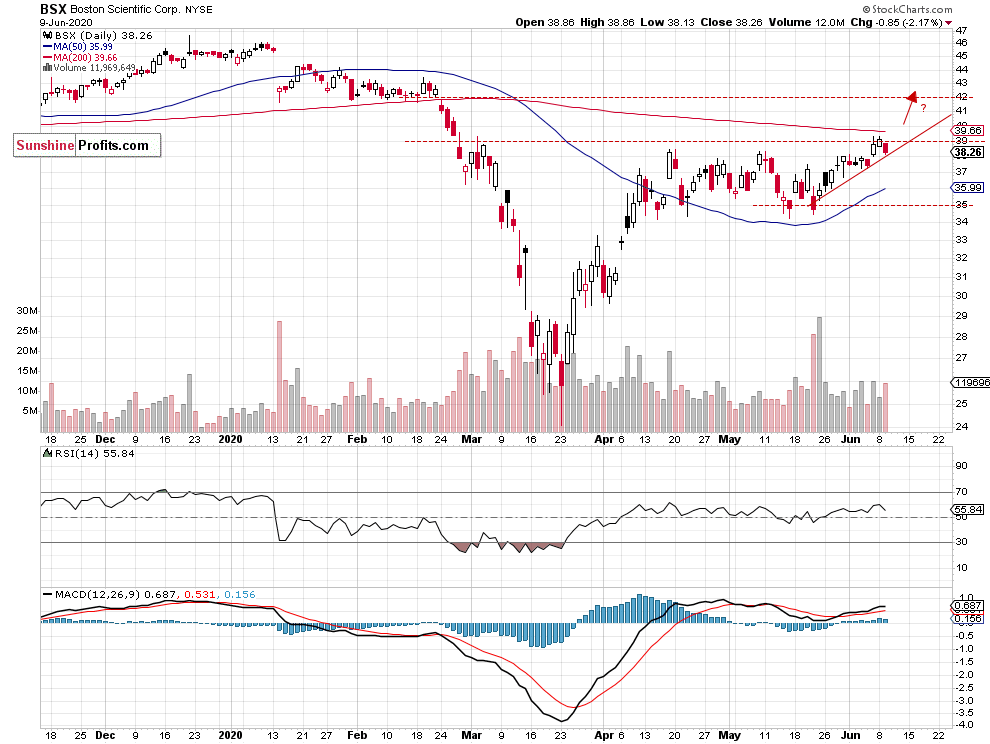Image resolution: width=990 pixels, height=744 pixels.
Task: Click the Close 38.26 value
Action: pyautogui.click(x=731, y=22)
